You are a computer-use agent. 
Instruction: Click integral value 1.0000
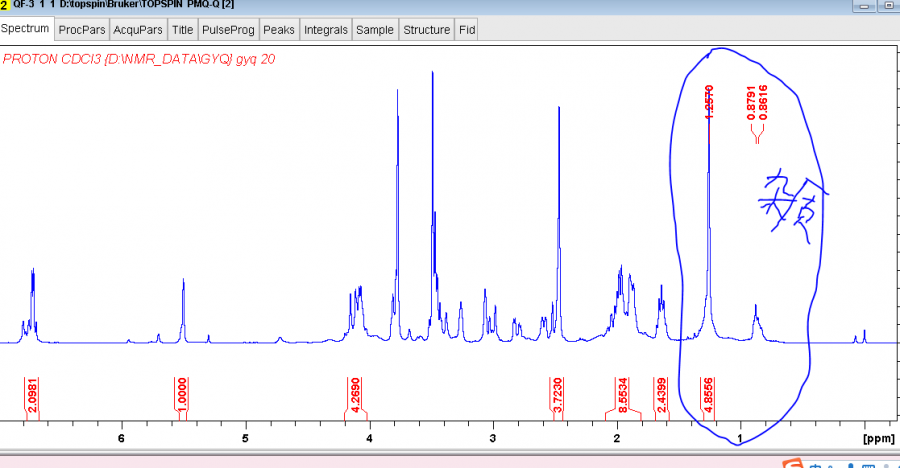182,395
